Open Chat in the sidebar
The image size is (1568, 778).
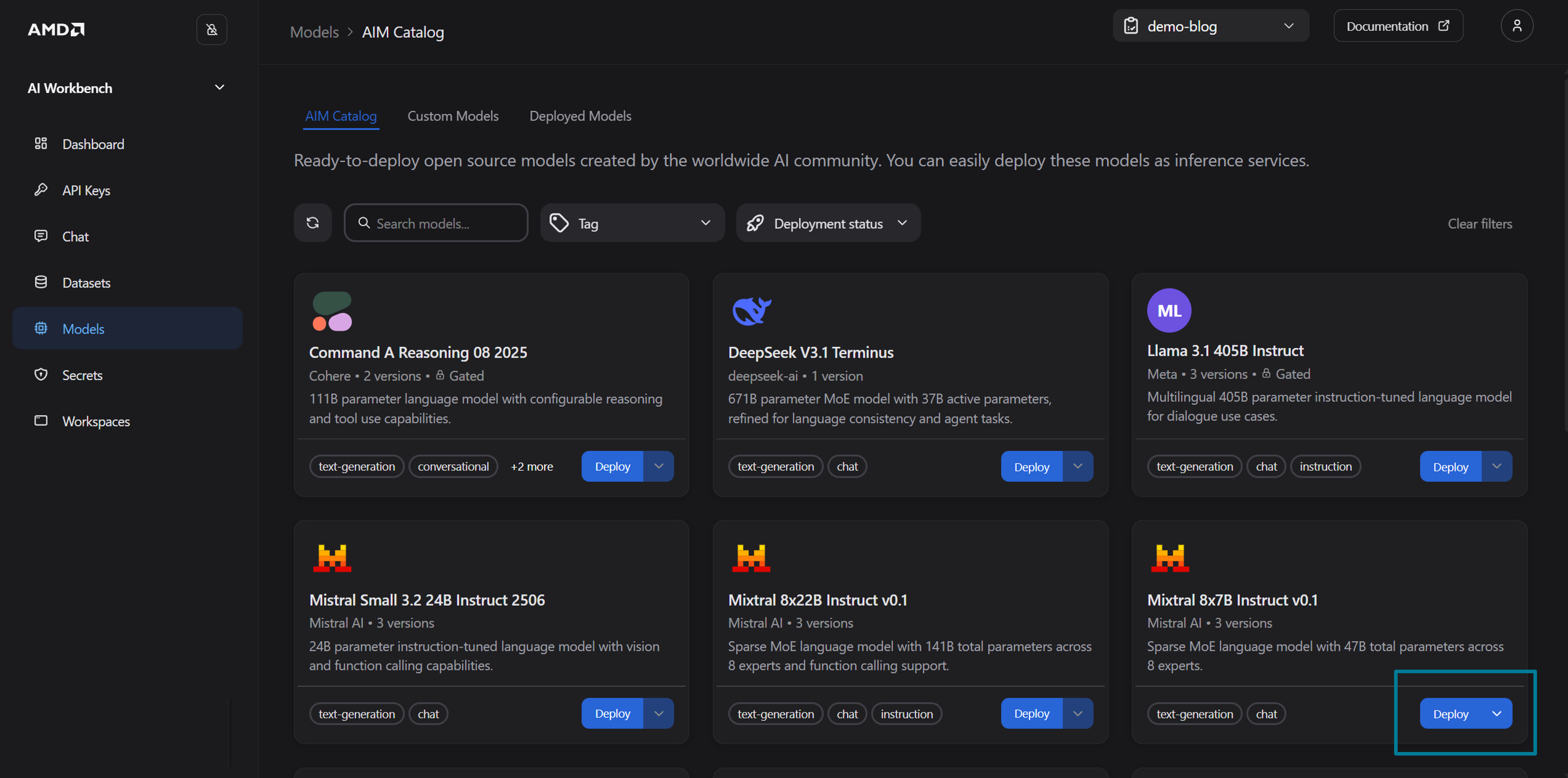tap(75, 237)
